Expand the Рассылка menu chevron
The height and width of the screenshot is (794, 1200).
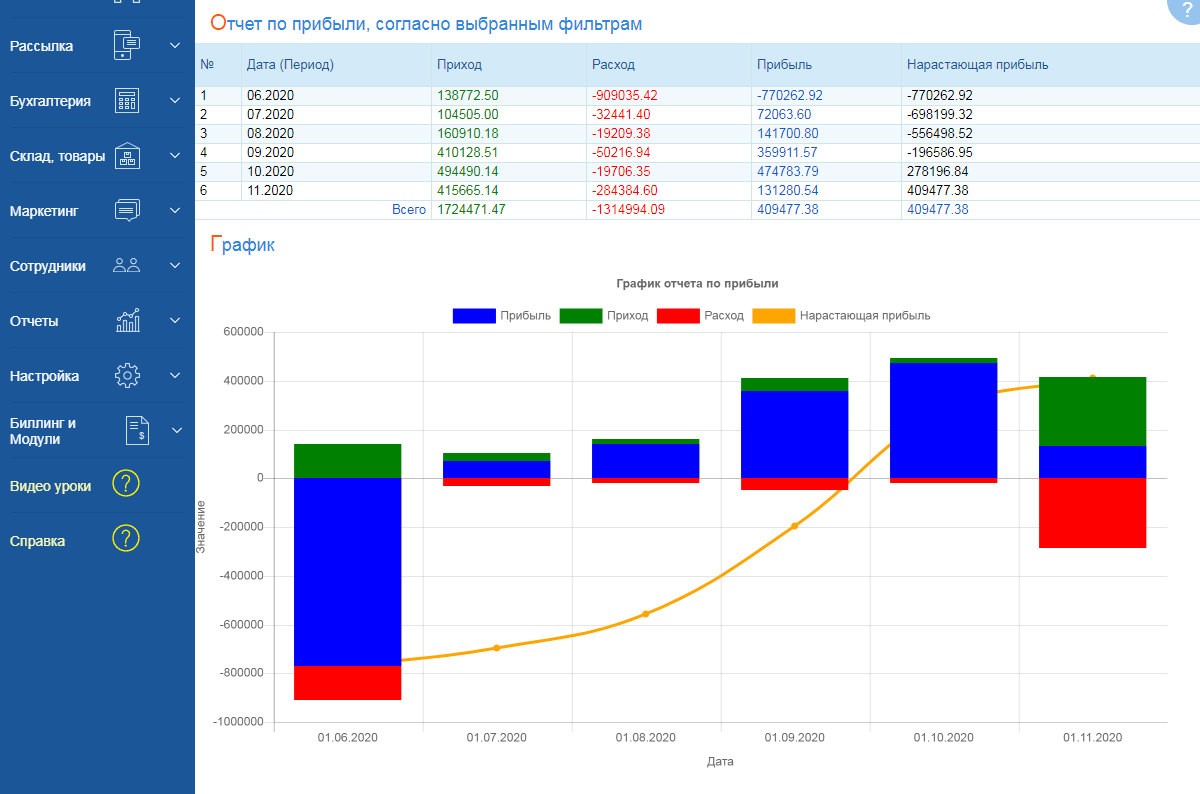coord(175,46)
